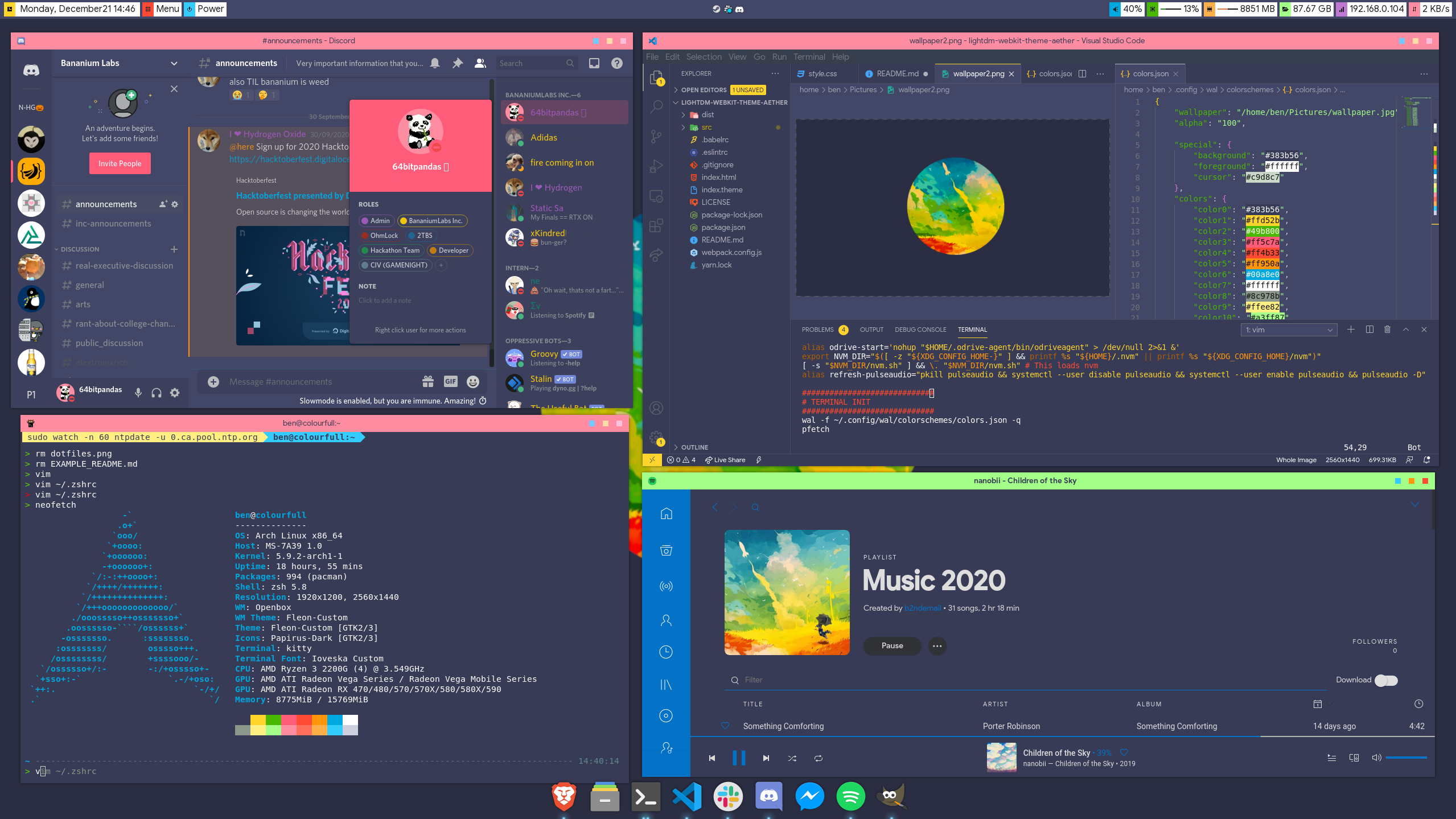The width and height of the screenshot is (1456, 819).
Task: Open Discord emoji picker
Action: click(x=473, y=382)
